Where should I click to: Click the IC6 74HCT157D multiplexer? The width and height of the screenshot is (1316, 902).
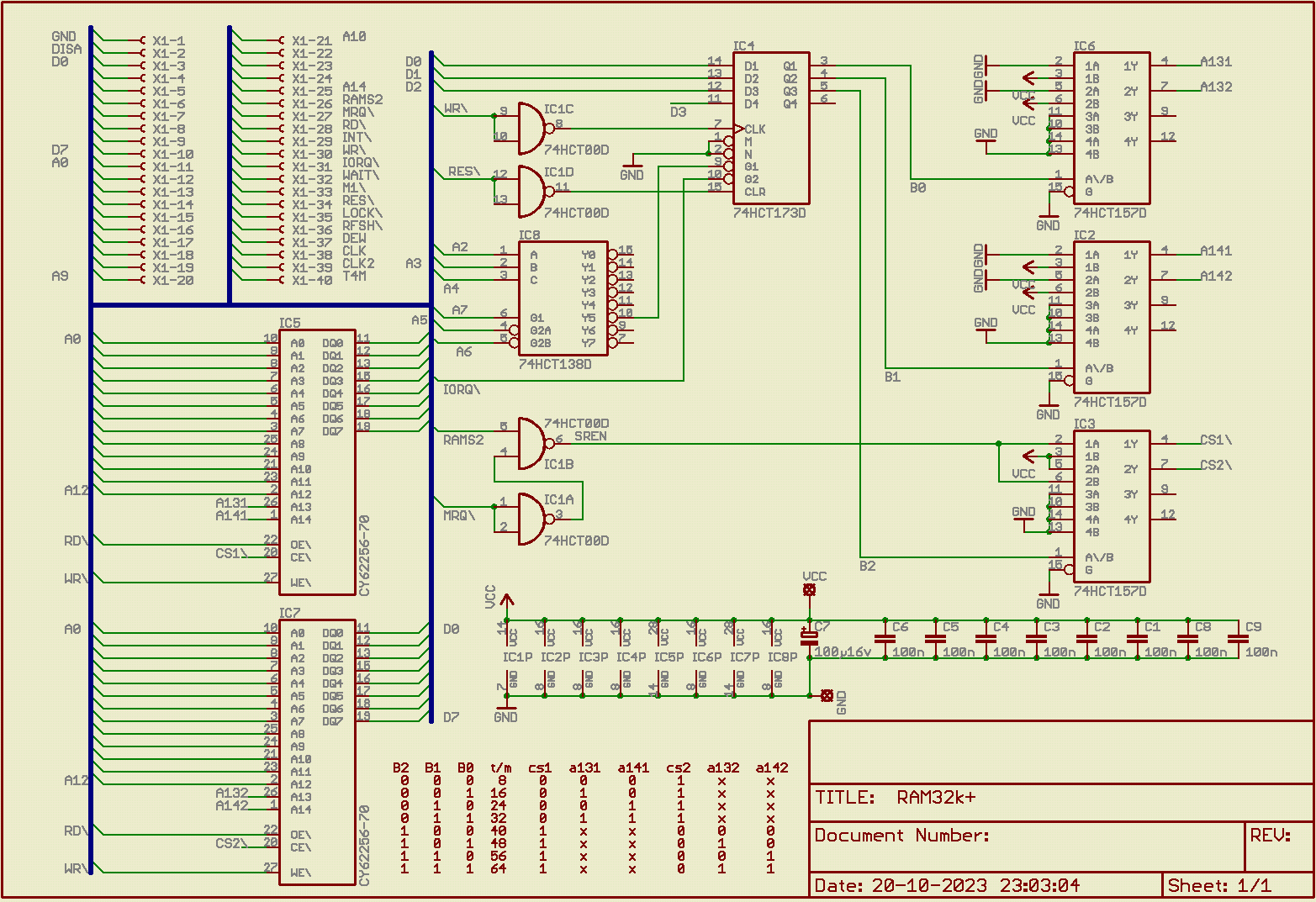point(1111,129)
